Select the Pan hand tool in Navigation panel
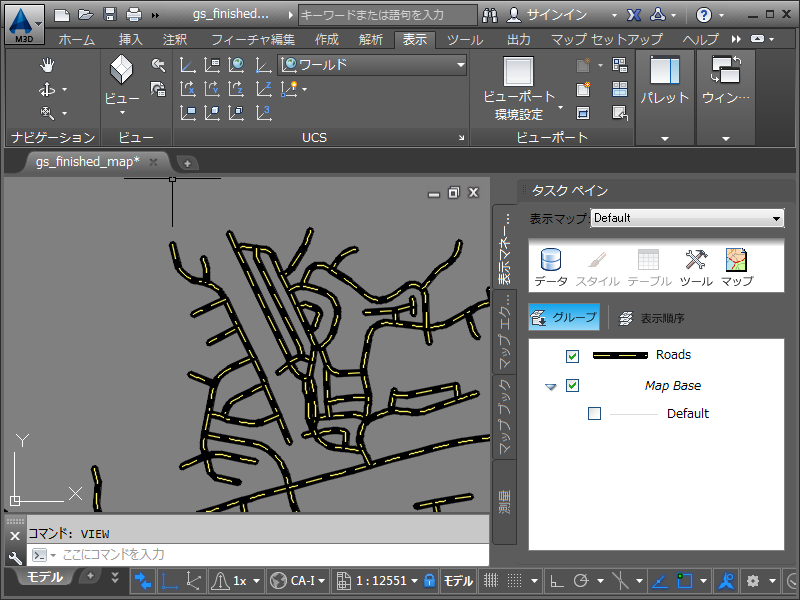Screen dimensions: 800x600 [47, 65]
